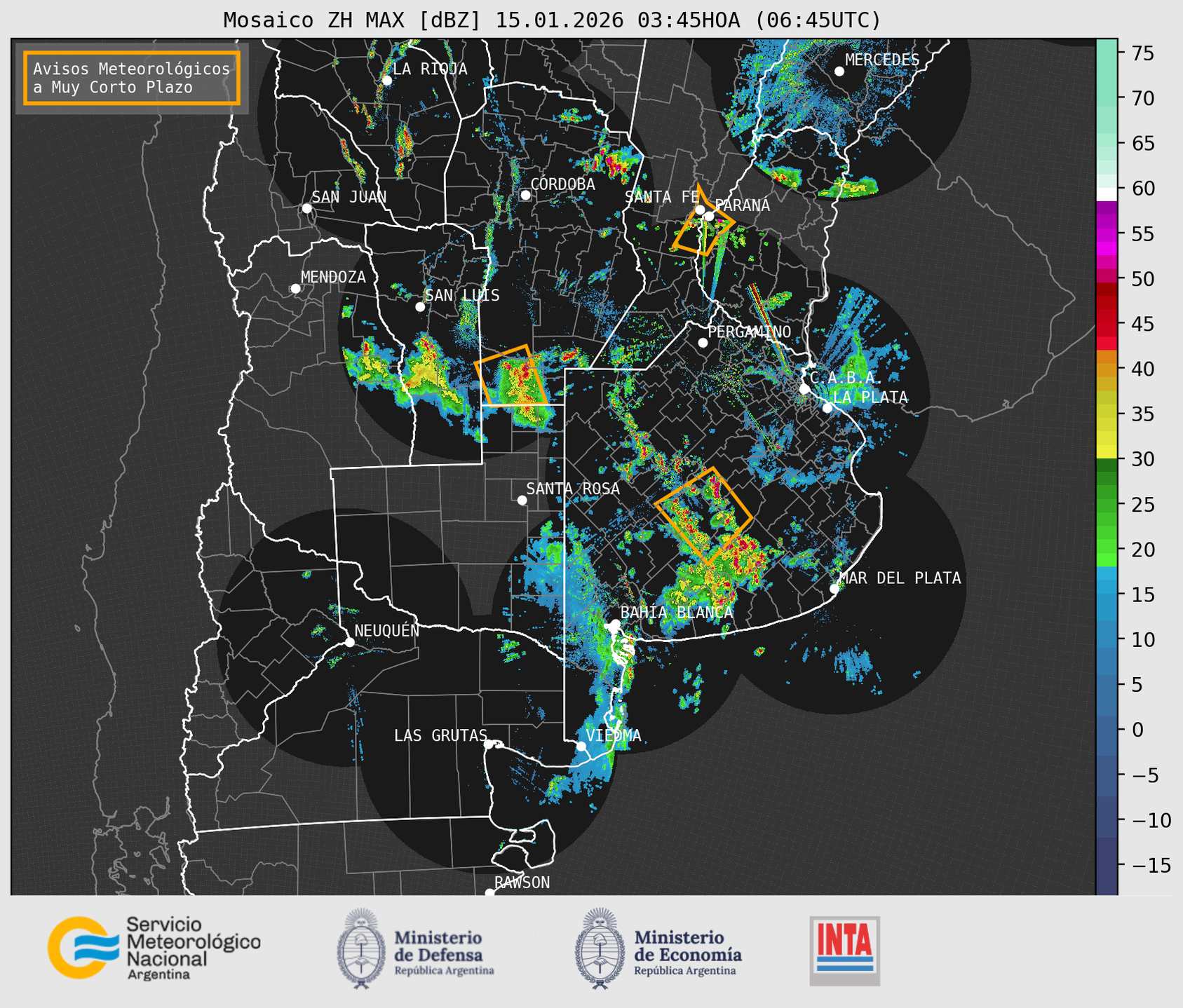
Task: Click the LA PLATA city label
Action: coord(870,397)
